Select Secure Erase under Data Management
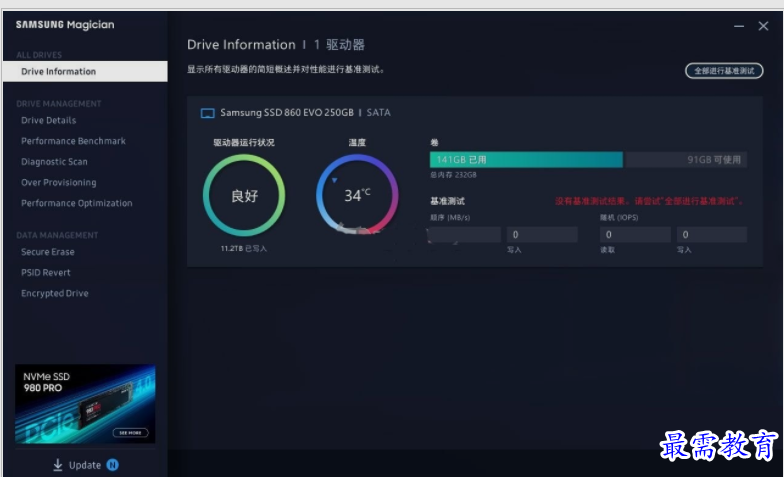Image resolution: width=784 pixels, height=477 pixels. pyautogui.click(x=48, y=252)
